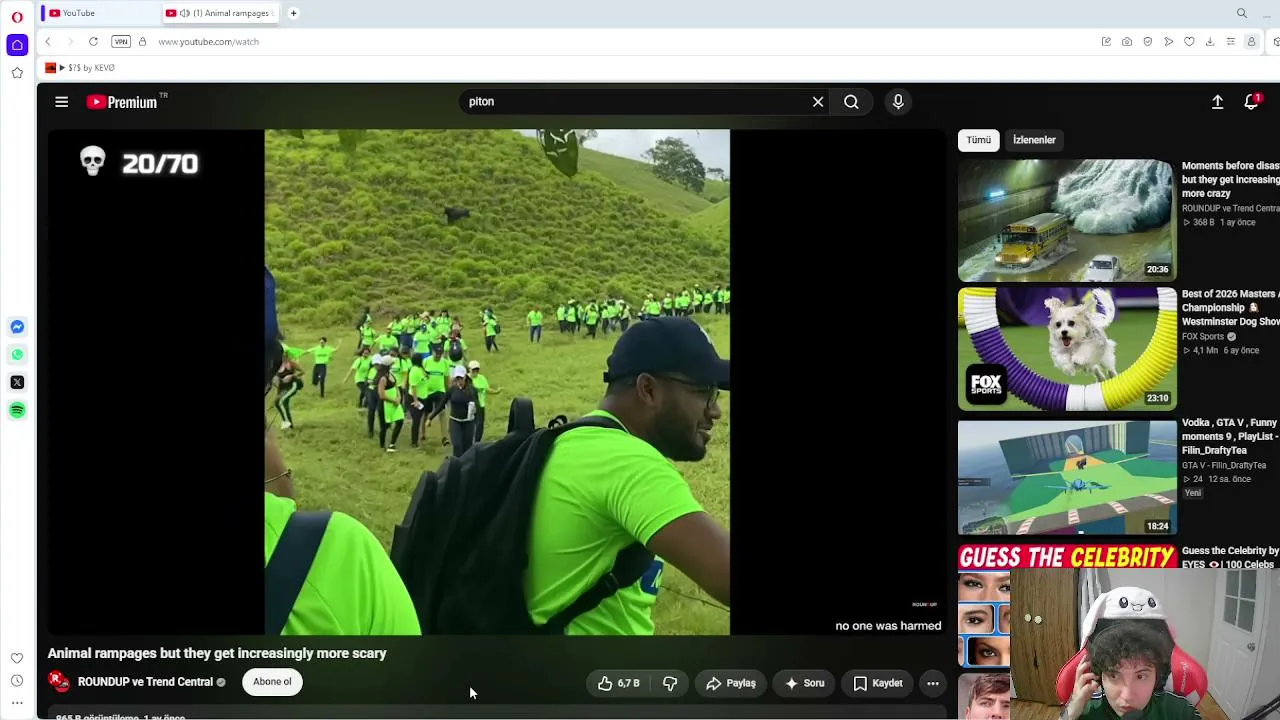This screenshot has height=720, width=1280.
Task: Open 'Guess the Celebrity' video title
Action: coord(1231,557)
